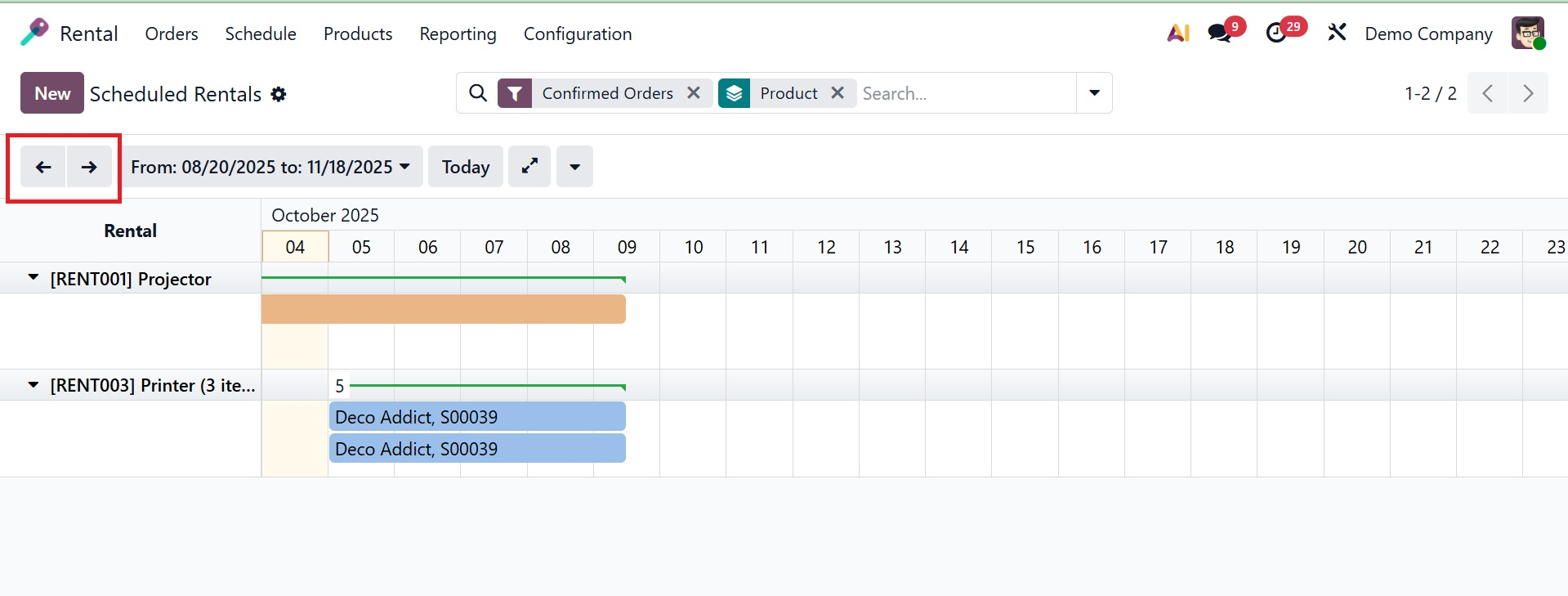1568x596 pixels.
Task: Click the previous period left arrow
Action: tap(43, 167)
